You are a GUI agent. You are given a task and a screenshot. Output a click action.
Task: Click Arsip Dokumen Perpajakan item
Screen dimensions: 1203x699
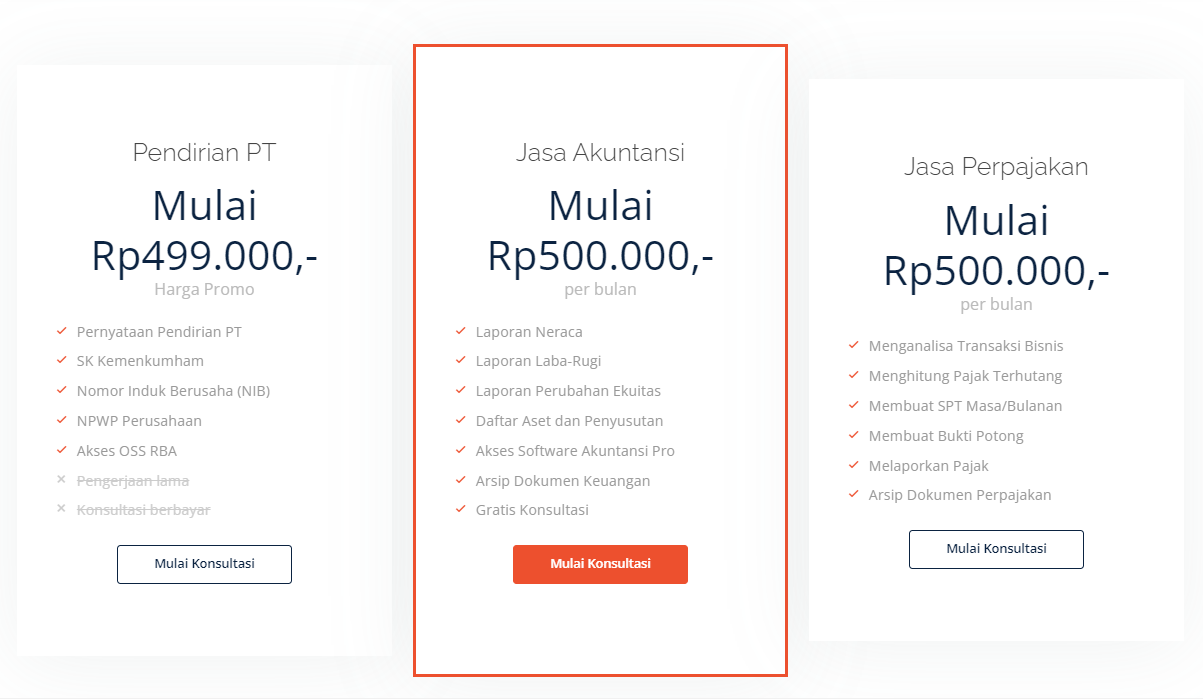pyautogui.click(x=960, y=495)
